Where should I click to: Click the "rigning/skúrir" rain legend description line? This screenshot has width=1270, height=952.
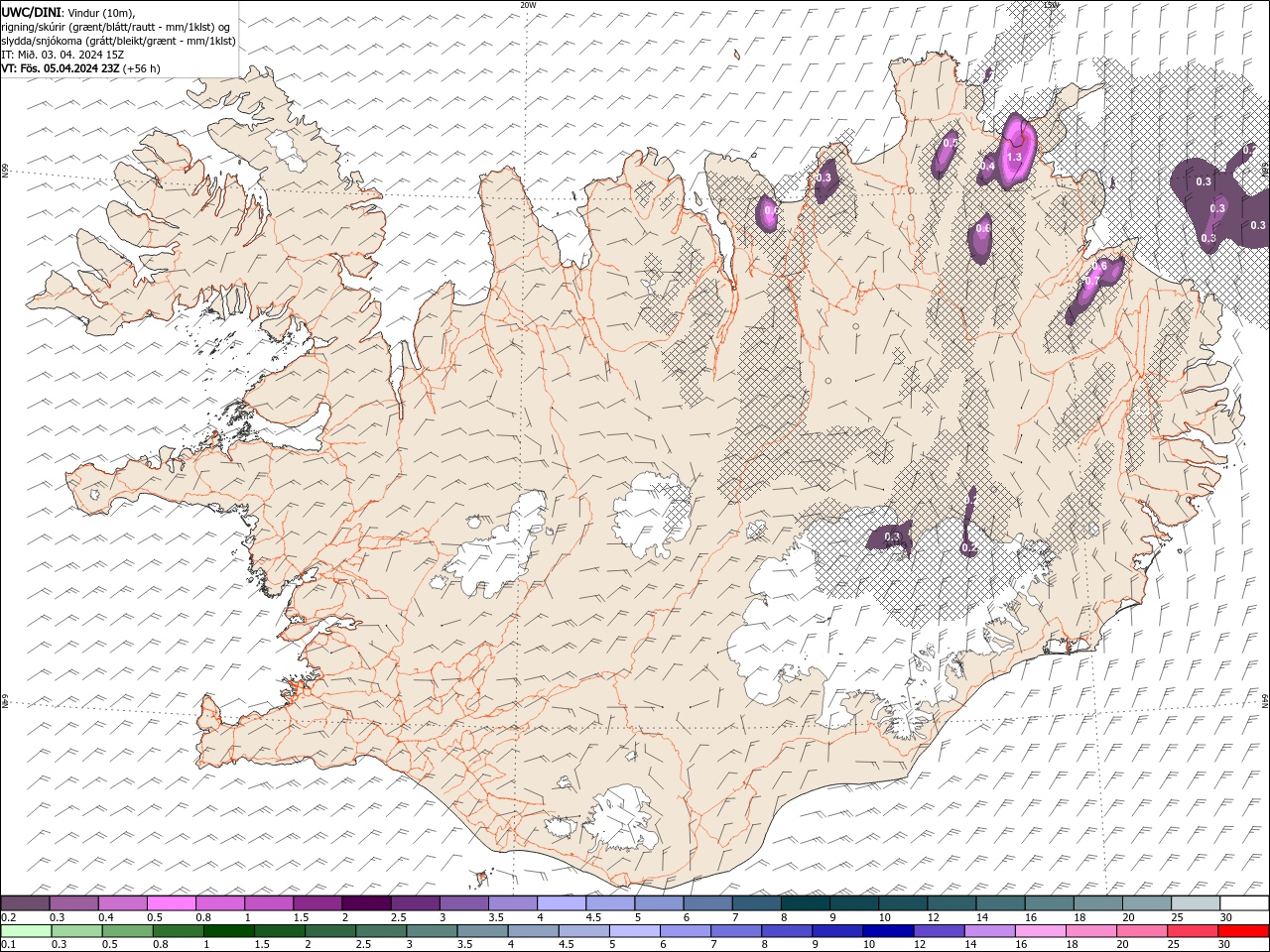[116, 27]
